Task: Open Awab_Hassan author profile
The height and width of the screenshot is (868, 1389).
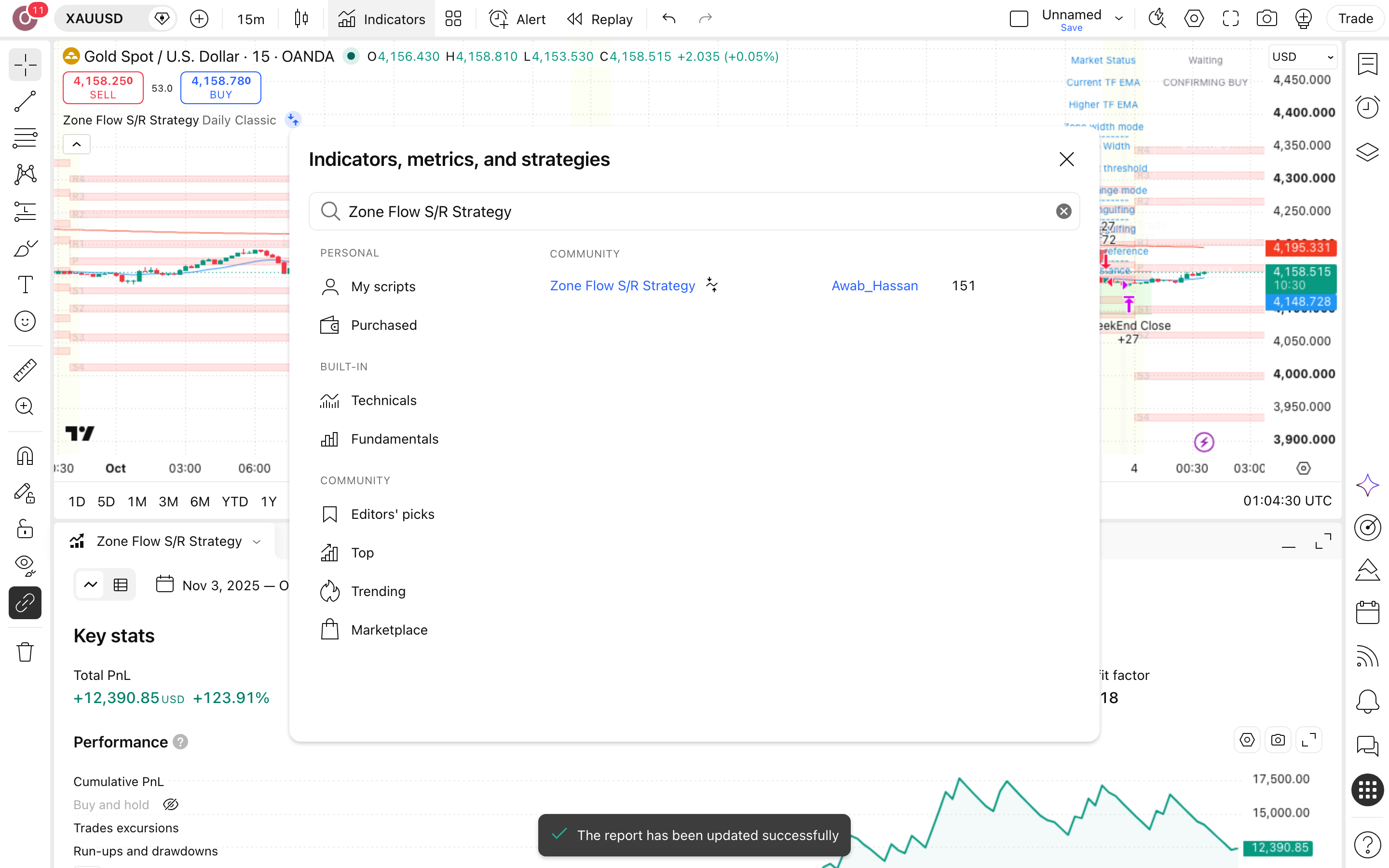Action: [875, 285]
